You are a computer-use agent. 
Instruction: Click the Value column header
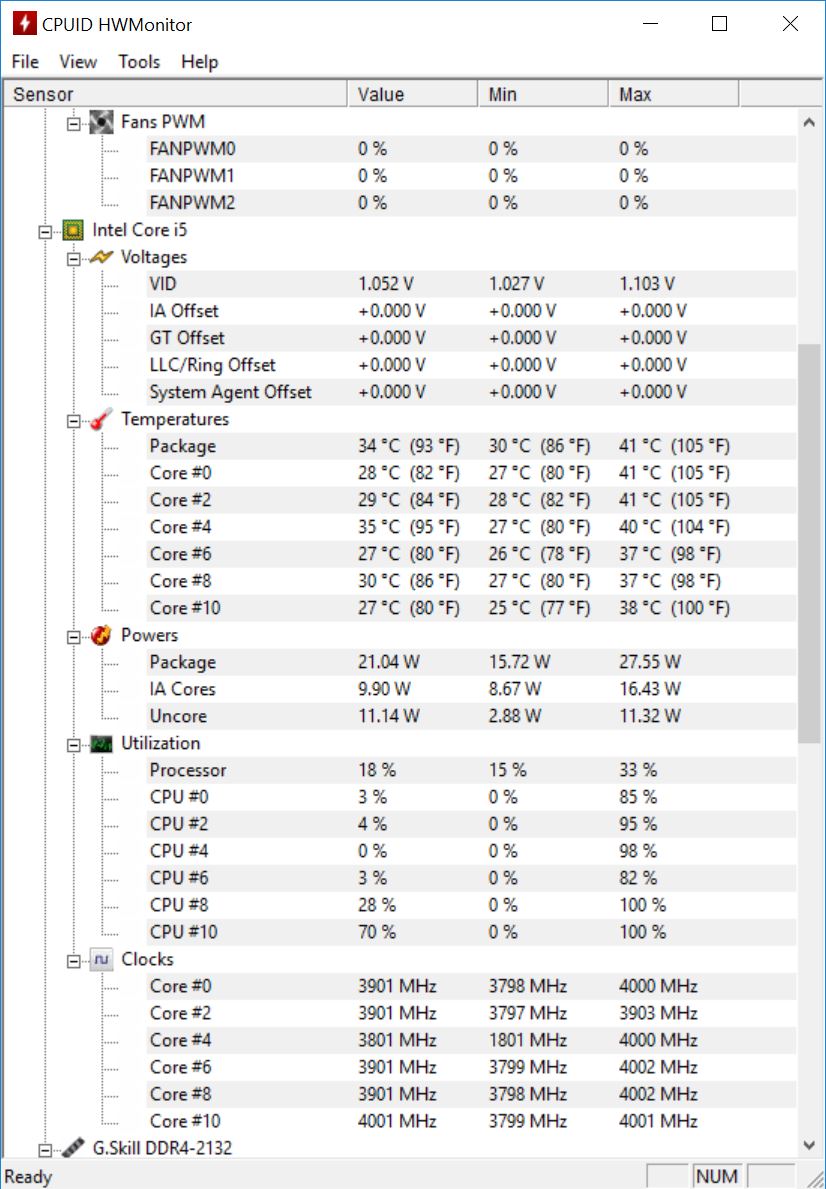[381, 95]
